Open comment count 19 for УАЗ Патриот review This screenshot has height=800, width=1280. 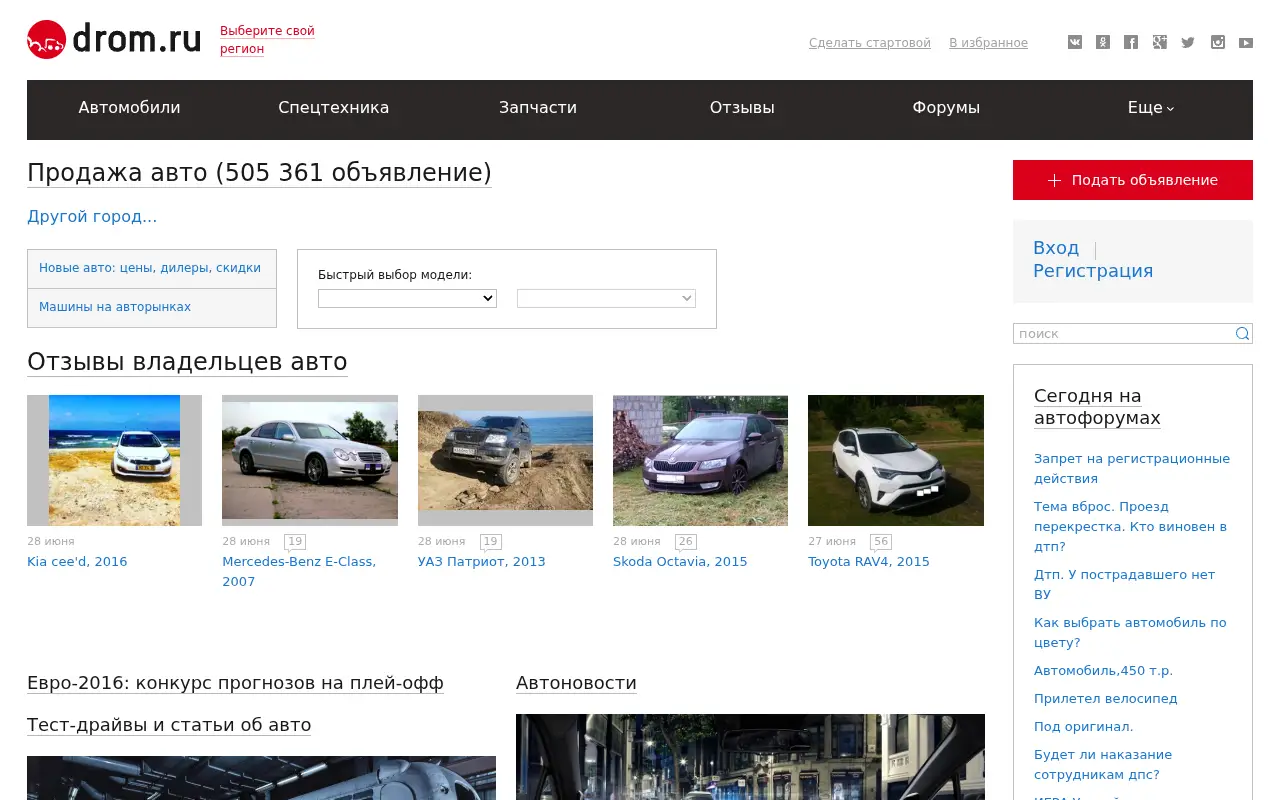click(490, 542)
